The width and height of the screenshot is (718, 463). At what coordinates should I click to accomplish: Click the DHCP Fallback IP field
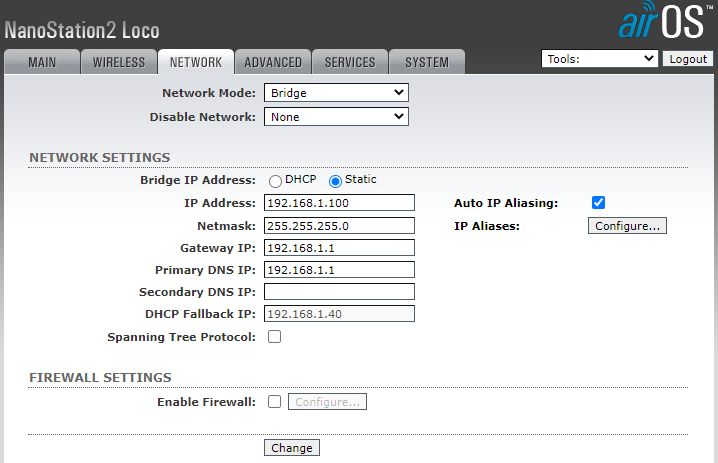click(x=339, y=314)
